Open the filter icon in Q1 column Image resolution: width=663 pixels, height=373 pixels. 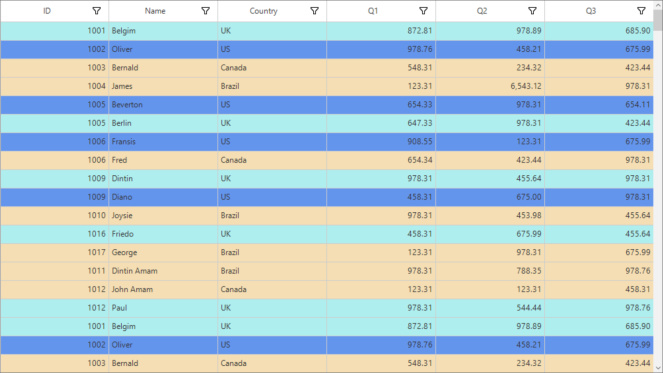click(x=423, y=11)
